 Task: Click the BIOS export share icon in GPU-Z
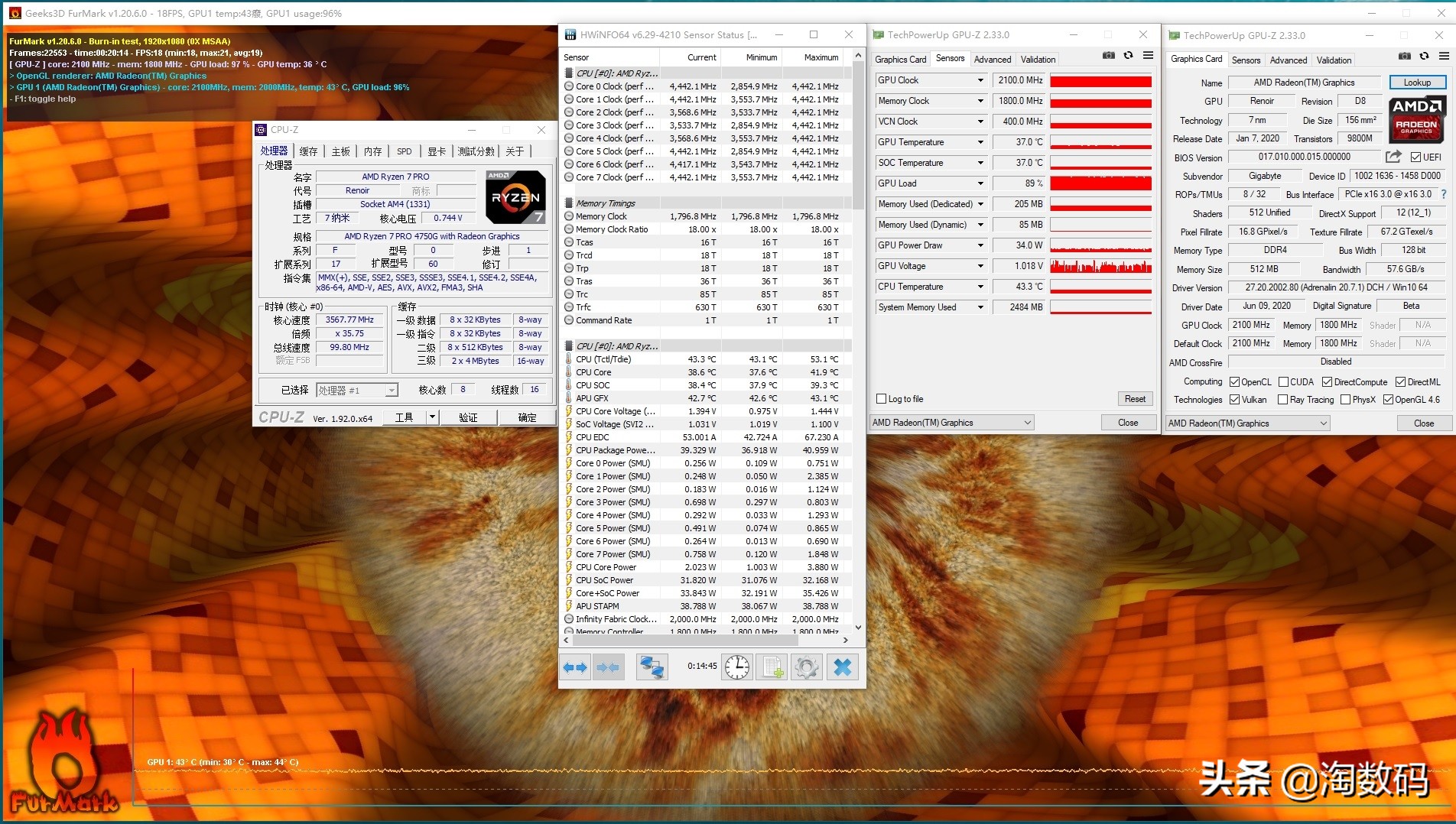coord(1393,157)
